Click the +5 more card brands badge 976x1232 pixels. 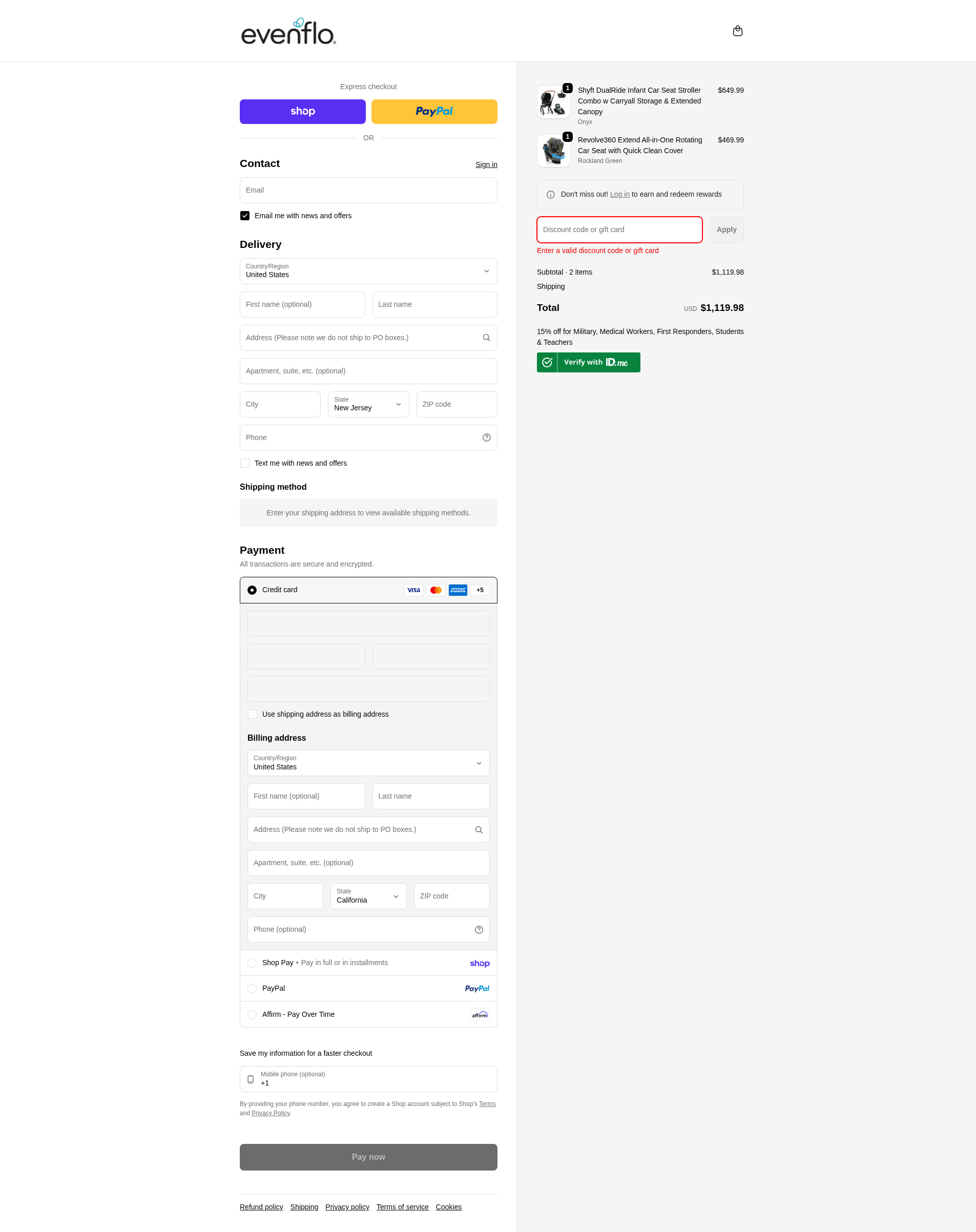(x=480, y=590)
